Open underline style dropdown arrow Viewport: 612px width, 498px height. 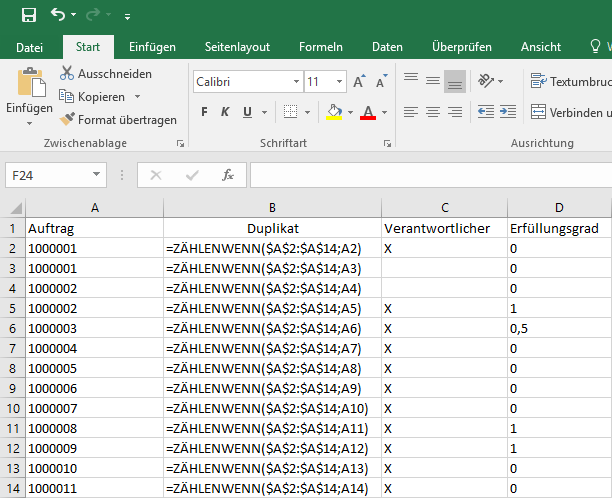265,112
